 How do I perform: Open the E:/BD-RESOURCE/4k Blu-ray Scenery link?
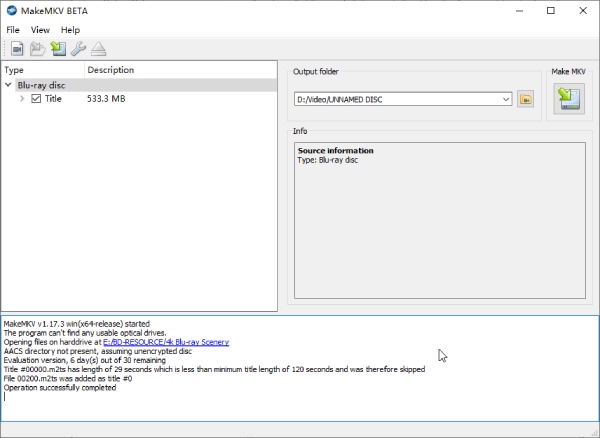166,342
